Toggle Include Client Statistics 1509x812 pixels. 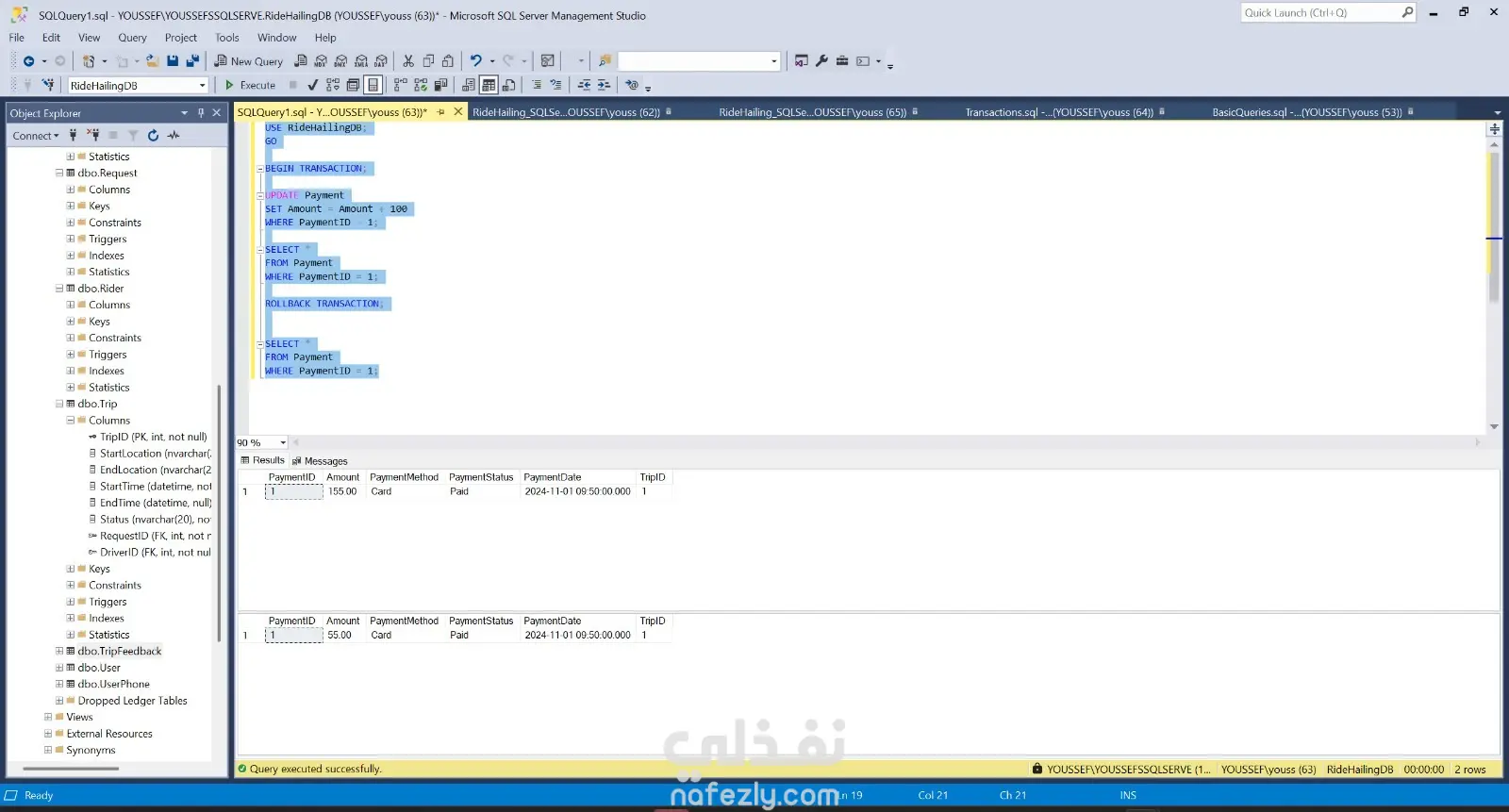tap(440, 85)
